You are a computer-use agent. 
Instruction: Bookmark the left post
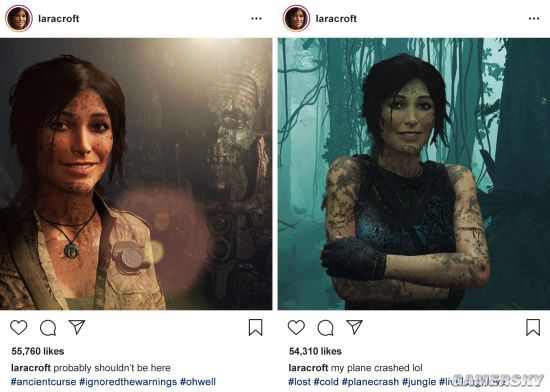click(x=255, y=327)
